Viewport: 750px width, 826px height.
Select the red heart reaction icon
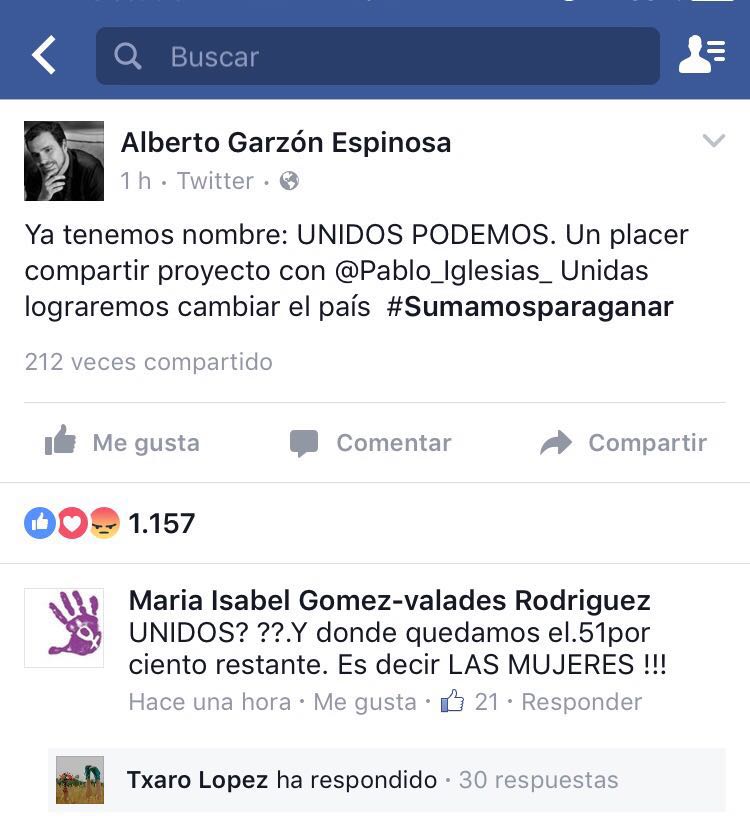(72, 523)
